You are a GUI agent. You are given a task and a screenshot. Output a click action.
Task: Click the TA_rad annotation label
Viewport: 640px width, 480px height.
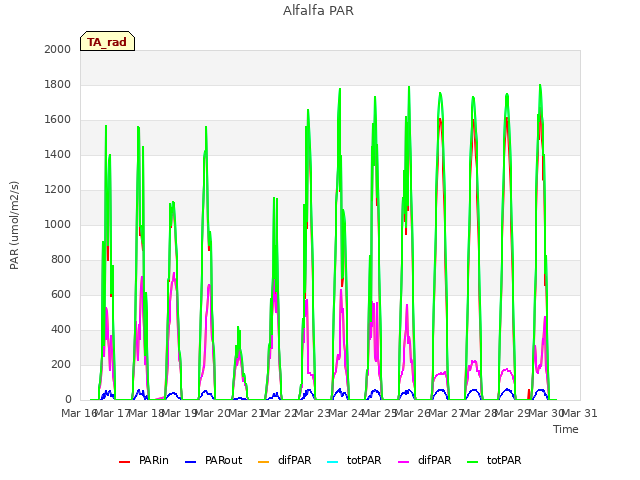(x=107, y=41)
